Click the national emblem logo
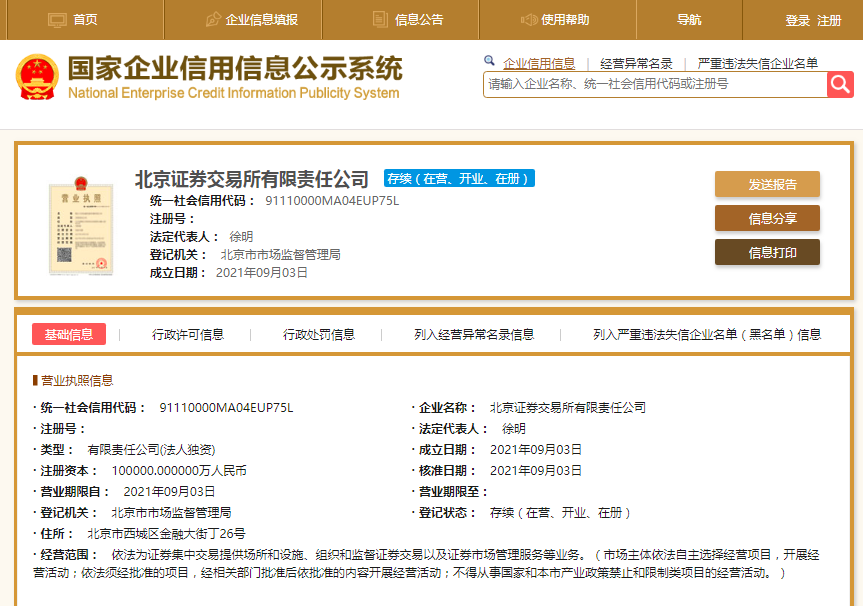This screenshot has width=863, height=606. click(37, 77)
